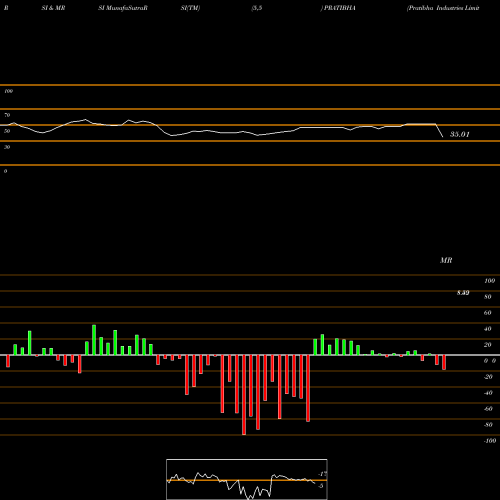Click the 'SI & MR' header text
The height and width of the screenshot is (500, 500).
[x=53, y=8]
